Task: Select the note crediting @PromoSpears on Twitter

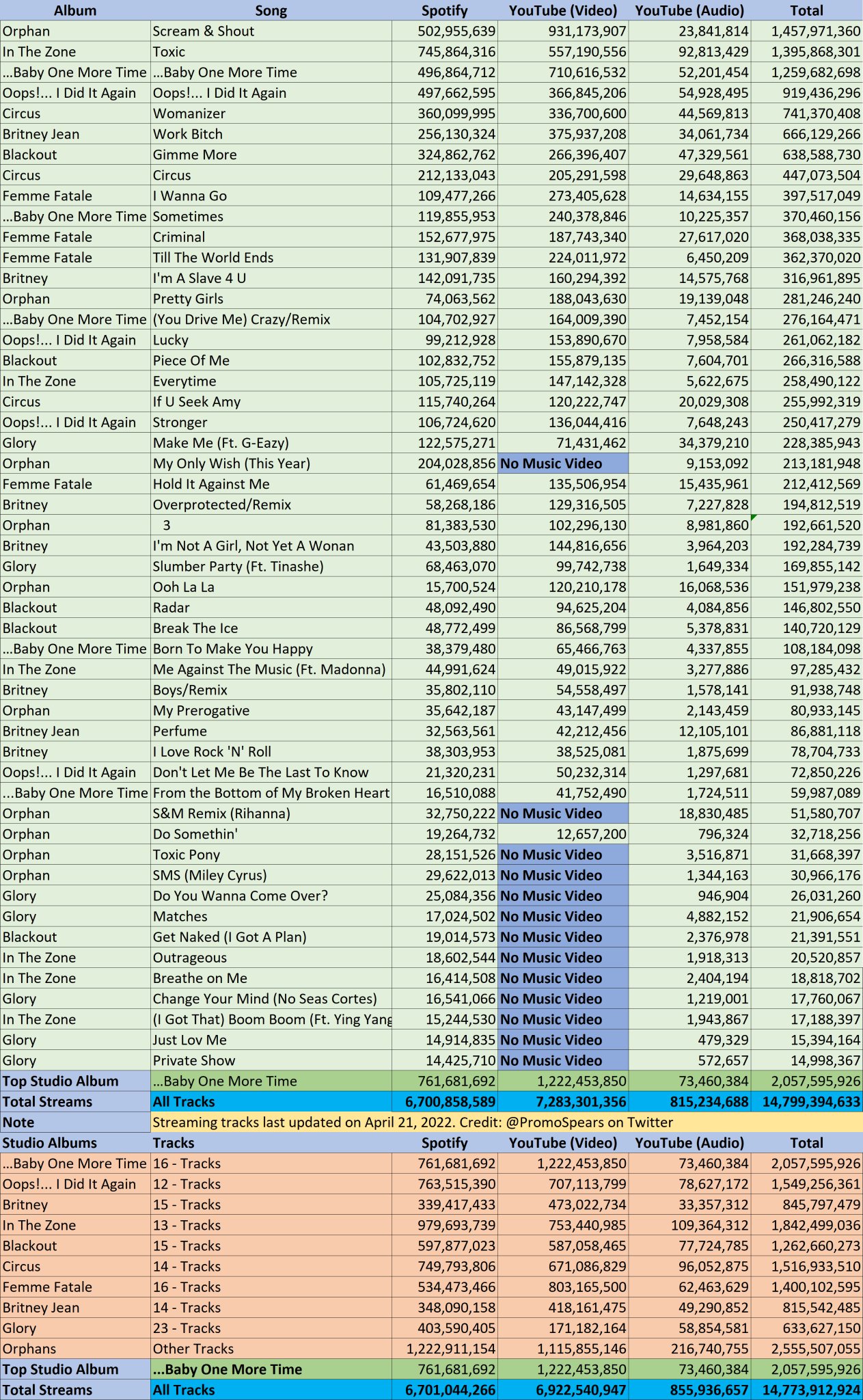Action: click(507, 1122)
